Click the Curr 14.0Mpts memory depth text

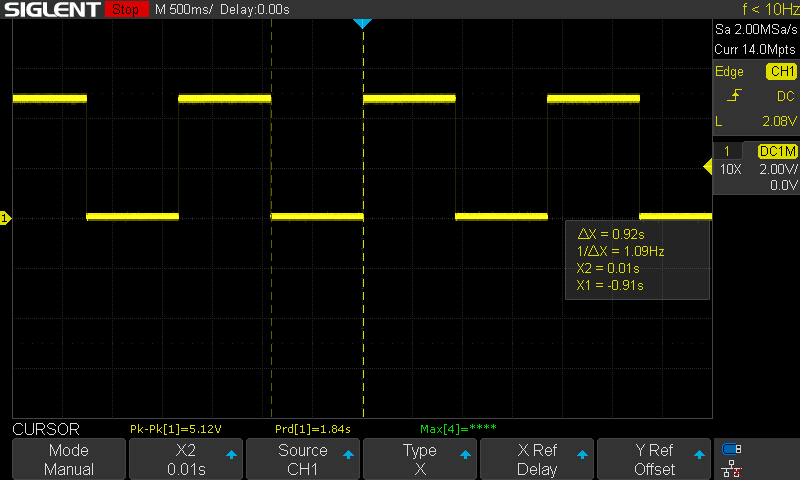(x=755, y=49)
